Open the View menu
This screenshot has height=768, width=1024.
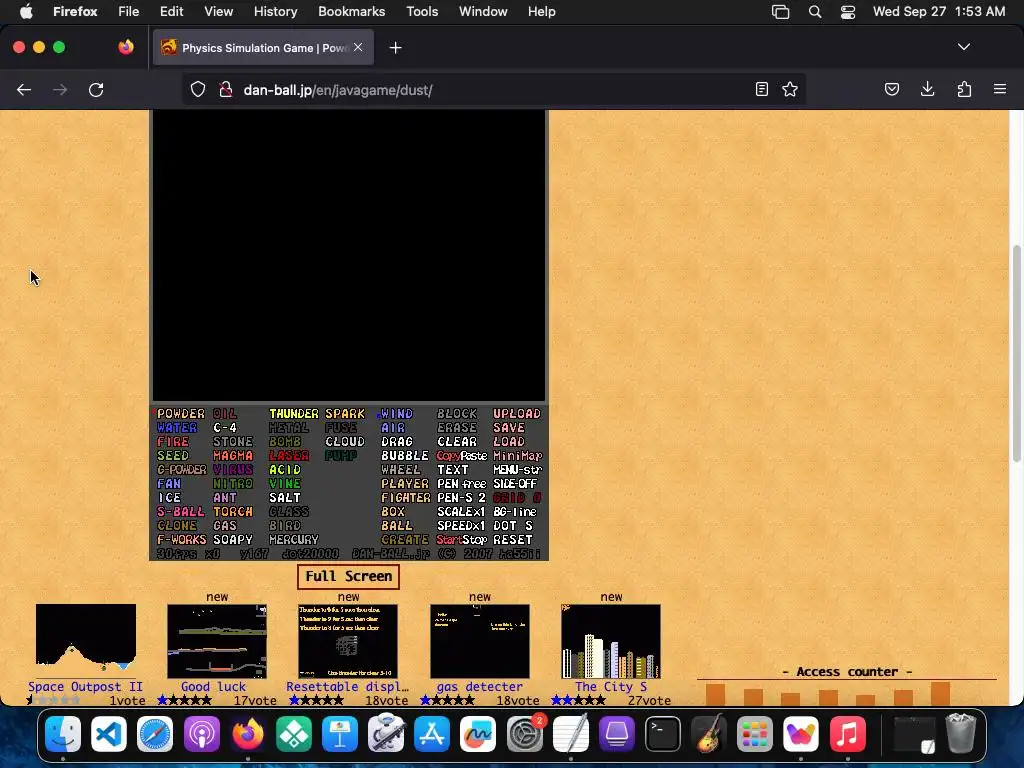point(218,12)
